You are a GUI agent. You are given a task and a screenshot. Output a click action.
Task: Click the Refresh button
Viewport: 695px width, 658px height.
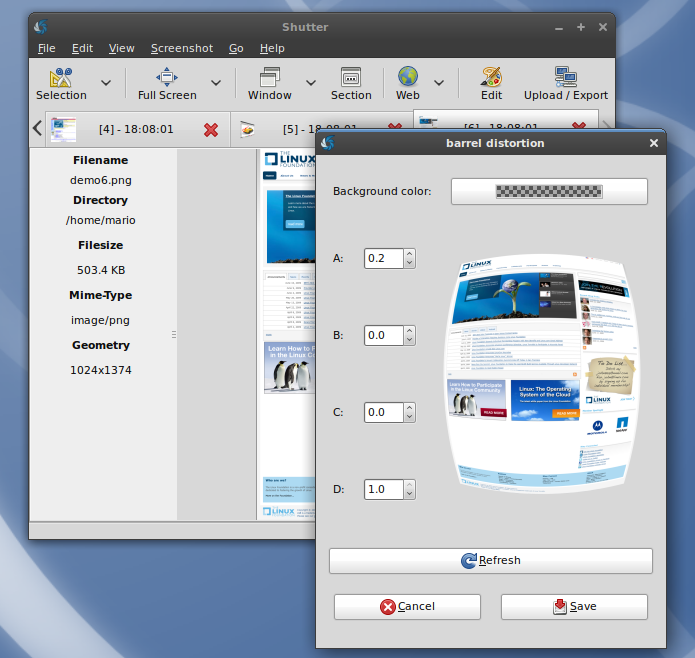tap(490, 561)
